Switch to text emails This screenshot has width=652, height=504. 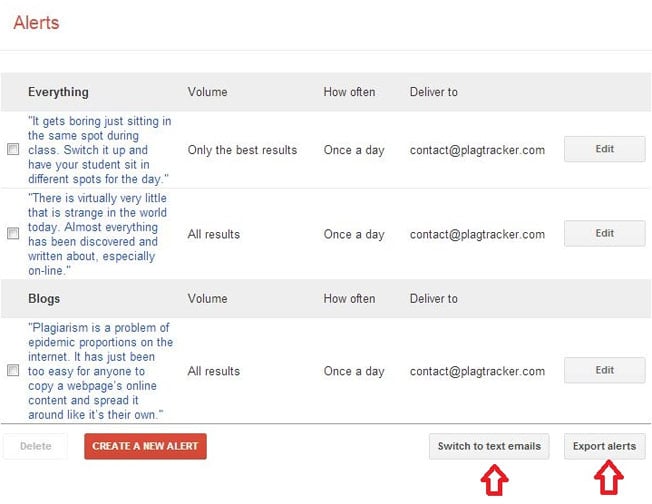click(489, 446)
